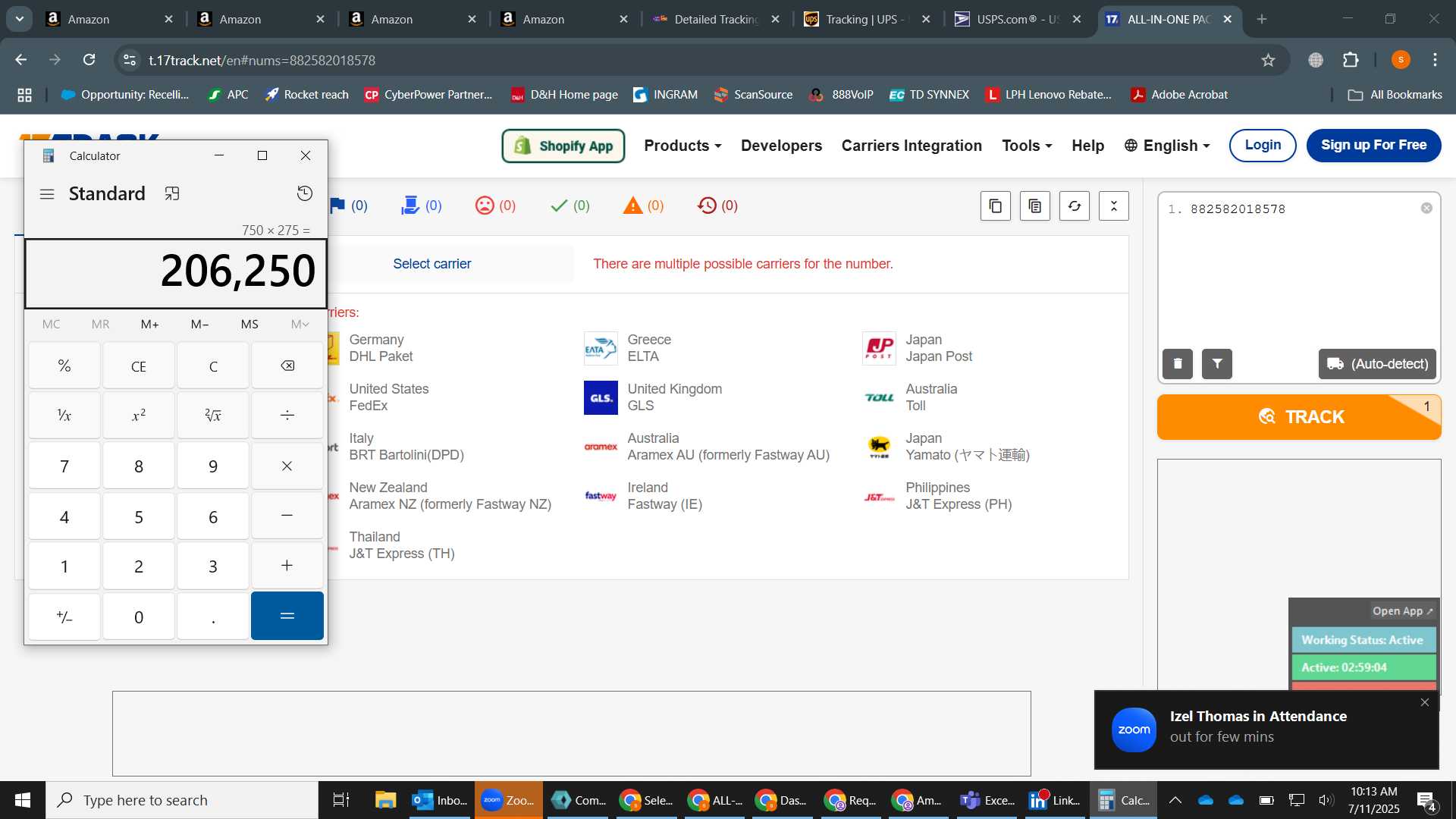This screenshot has height=819, width=1456.
Task: Open CyberPower Partner bookmark
Action: point(428,95)
